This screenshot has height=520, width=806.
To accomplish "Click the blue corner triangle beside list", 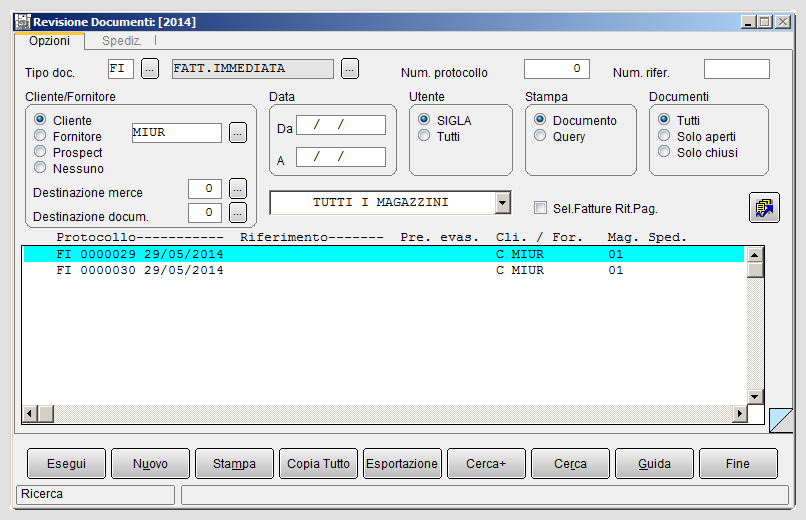I will coord(781,420).
